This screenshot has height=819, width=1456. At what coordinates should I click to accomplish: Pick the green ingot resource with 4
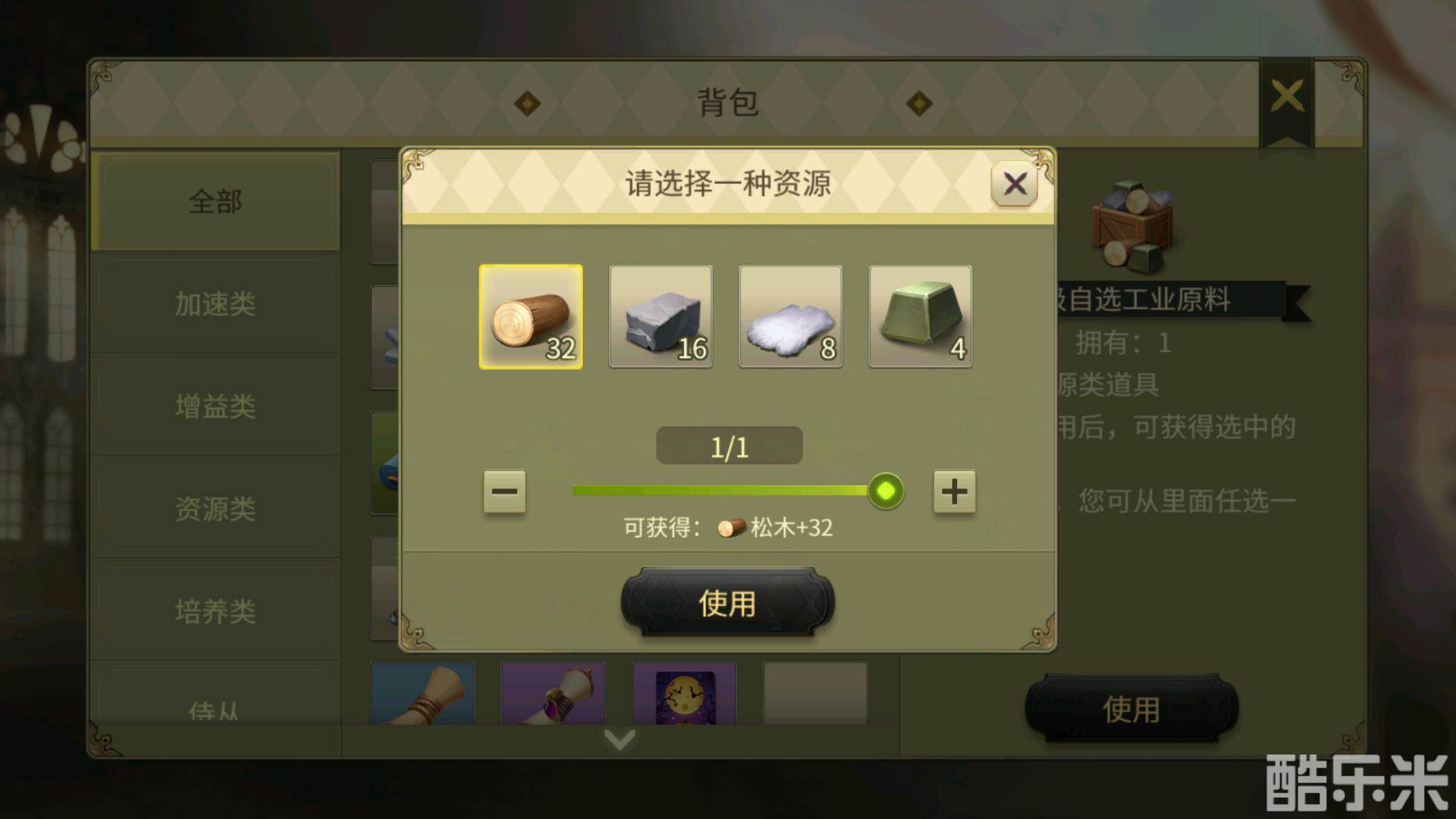[920, 317]
